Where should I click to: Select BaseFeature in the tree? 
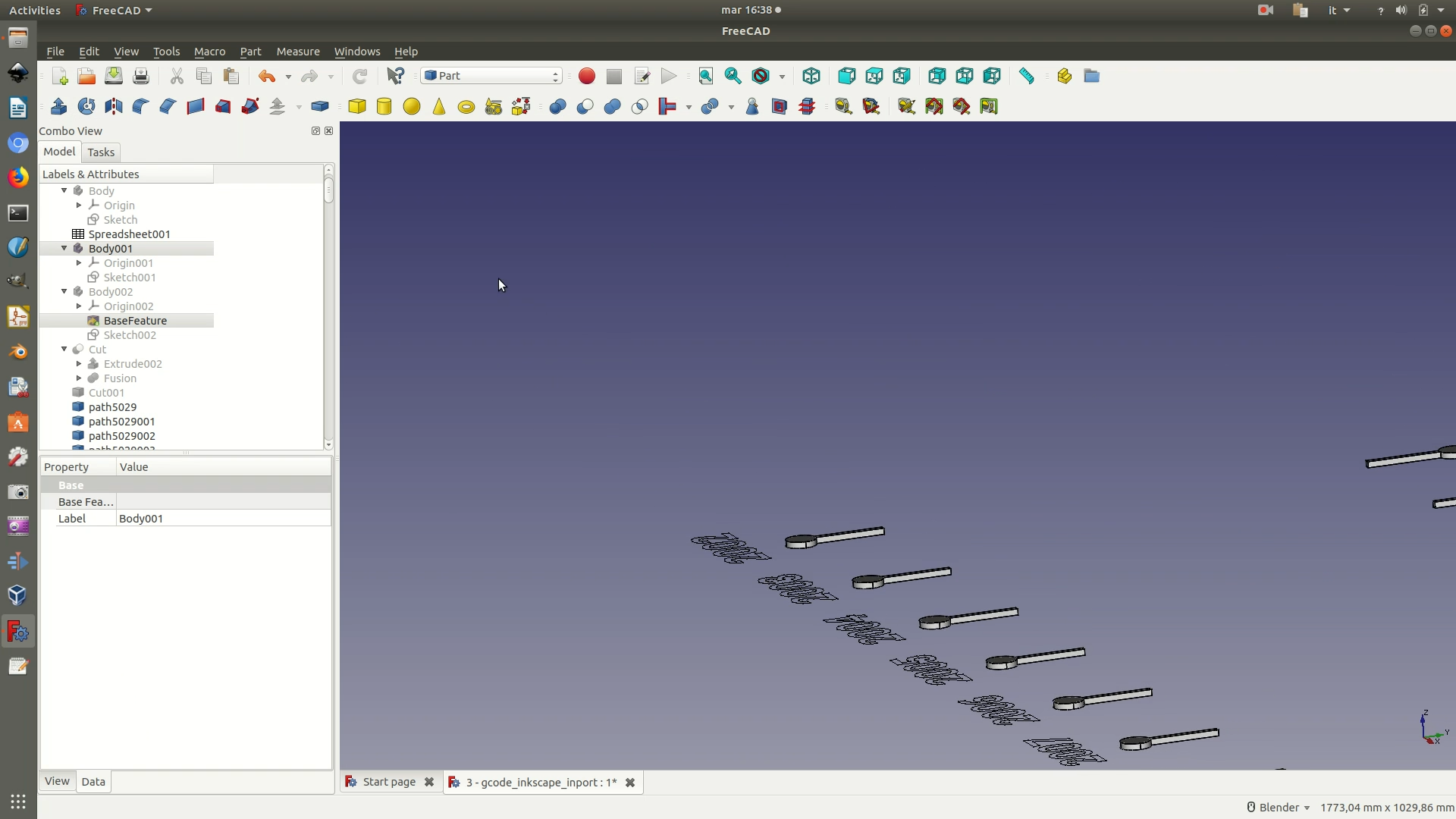135,321
